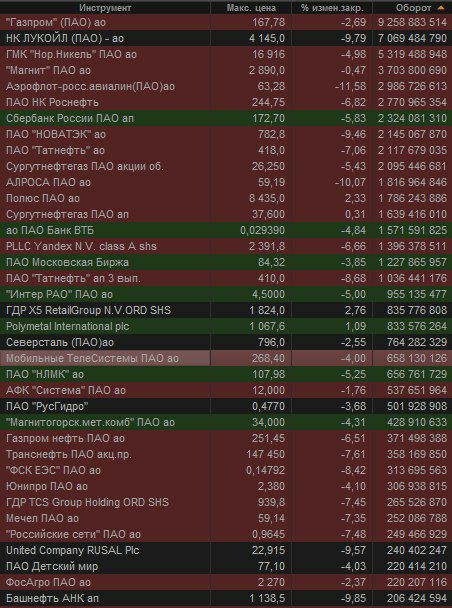The image size is (452, 608).
Task: Click Северсталь turnover 764 282 329
Action: (417, 342)
